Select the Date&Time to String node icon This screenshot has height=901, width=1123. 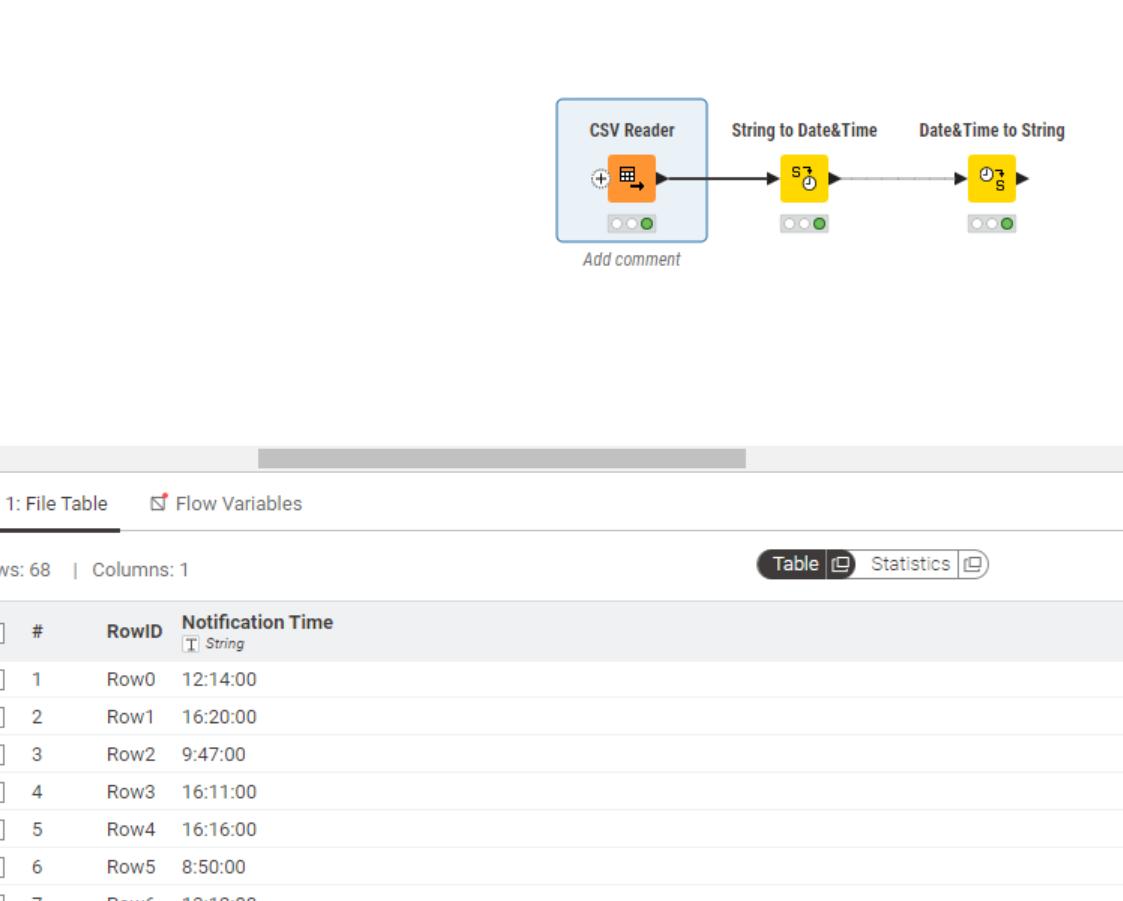pos(991,179)
